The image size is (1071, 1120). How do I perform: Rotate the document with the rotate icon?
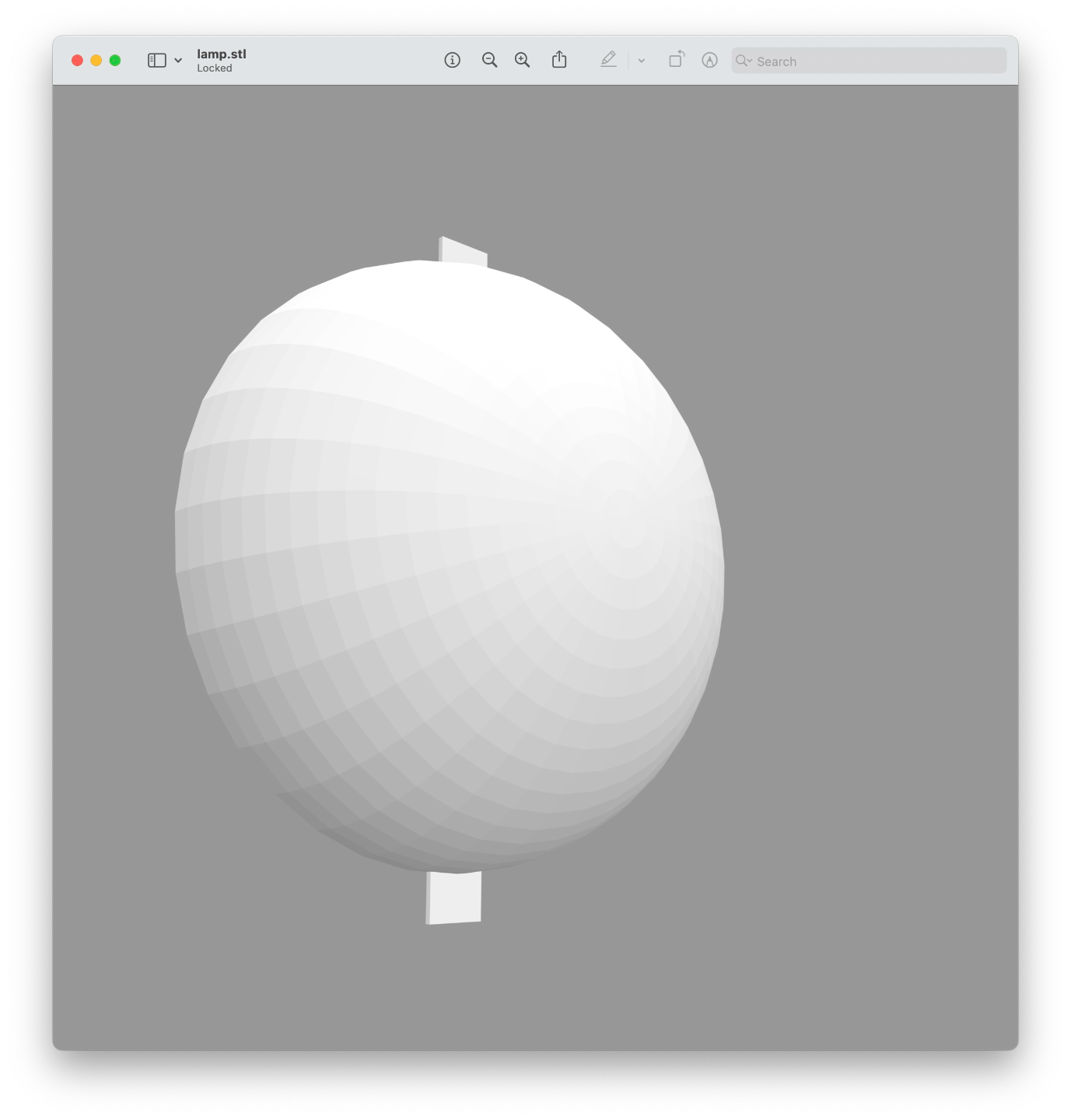pos(677,59)
